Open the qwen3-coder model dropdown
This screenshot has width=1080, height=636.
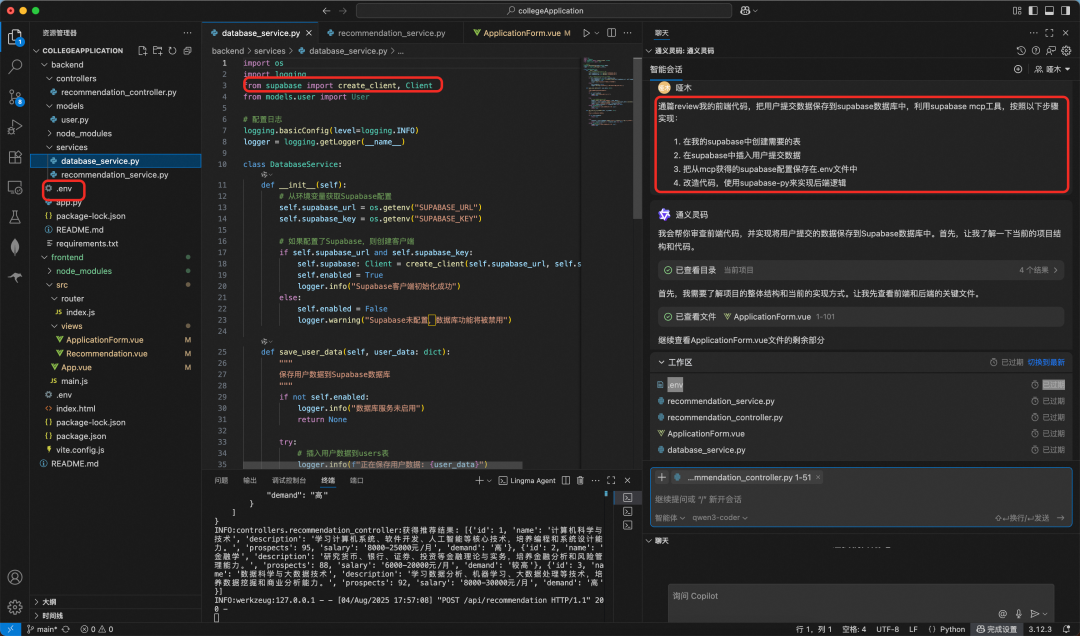(720, 517)
